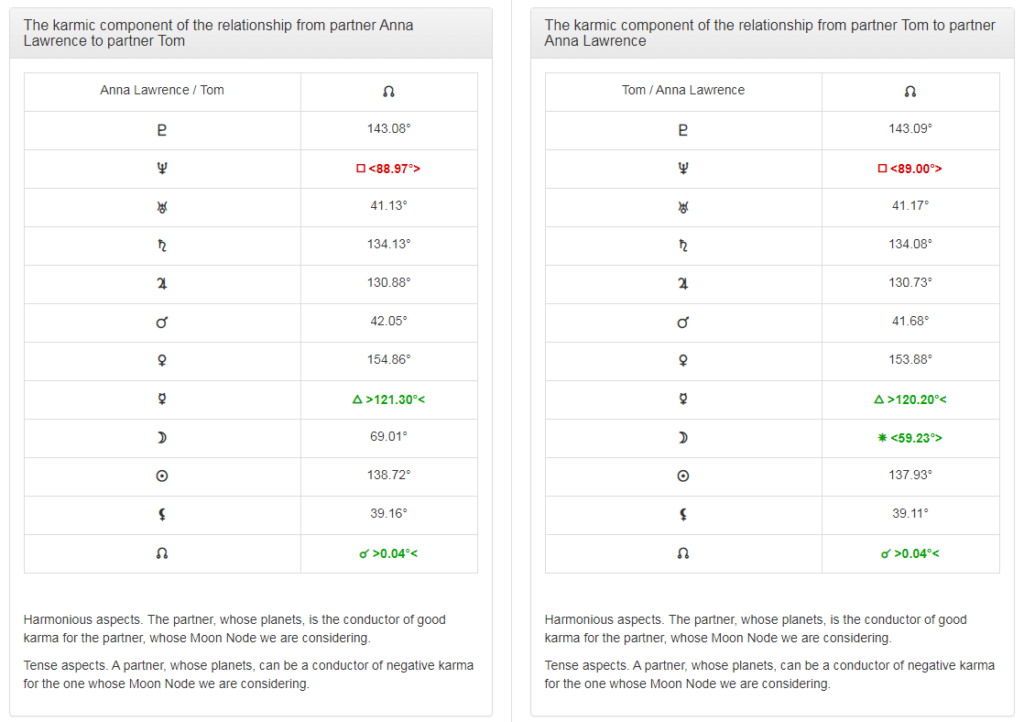The width and height of the screenshot is (1024, 722).
Task: Click the green trine value 120.20°
Action: coord(910,399)
